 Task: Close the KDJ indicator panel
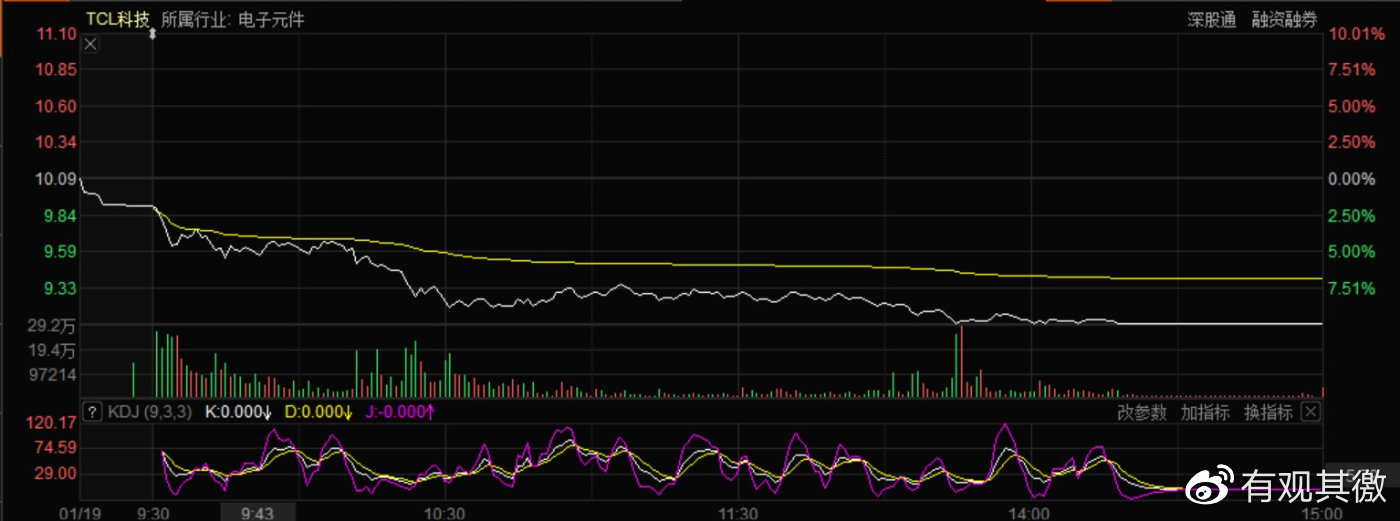[1311, 412]
